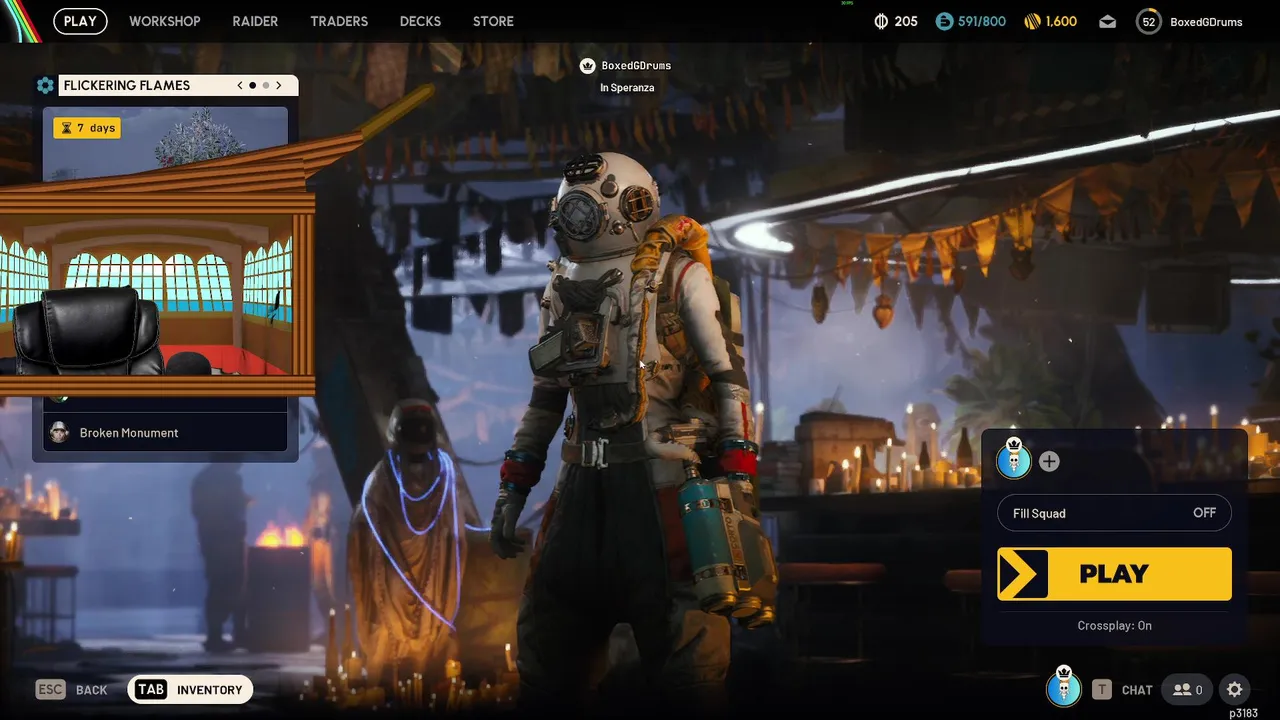This screenshot has width=1280, height=720.
Task: Open the RAIDER tab
Action: [x=255, y=21]
